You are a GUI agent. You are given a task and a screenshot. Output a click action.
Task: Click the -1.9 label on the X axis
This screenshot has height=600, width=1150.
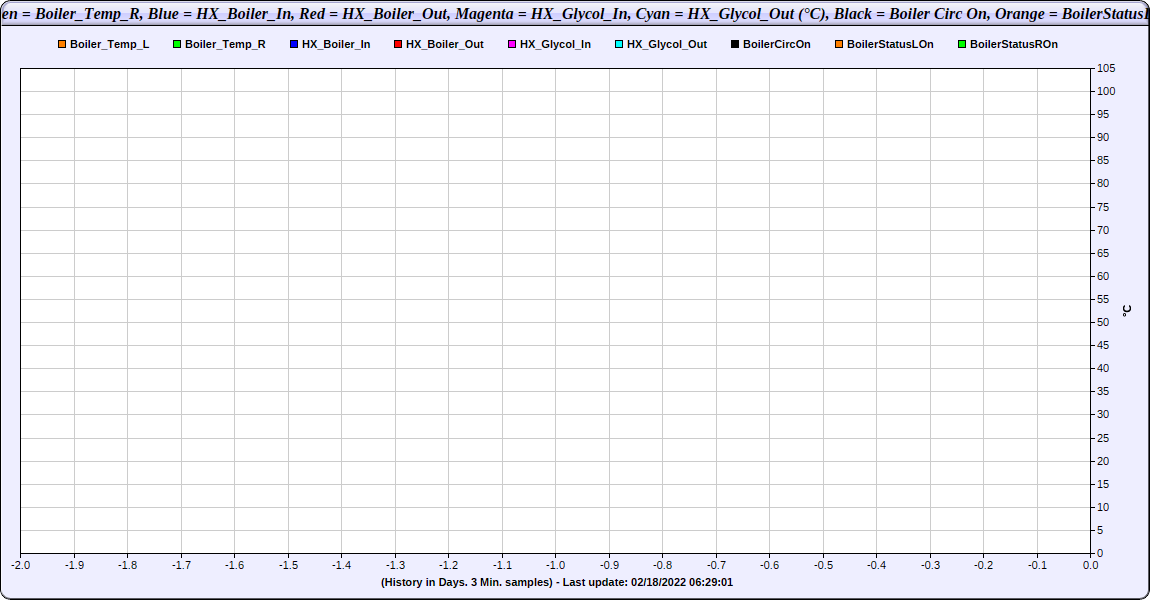[x=74, y=565]
